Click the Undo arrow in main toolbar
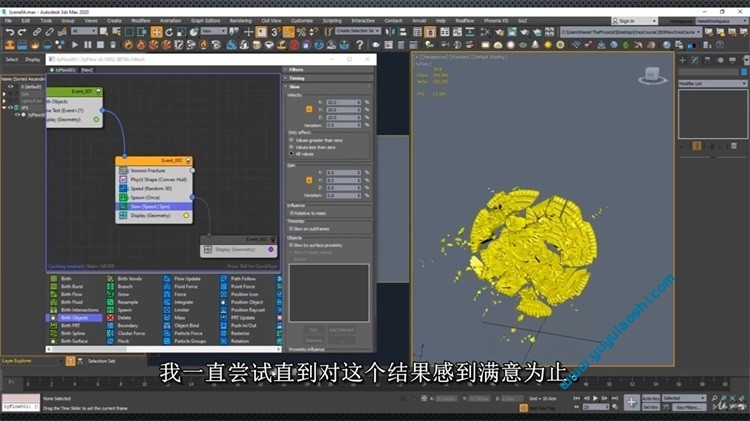 tap(10, 32)
